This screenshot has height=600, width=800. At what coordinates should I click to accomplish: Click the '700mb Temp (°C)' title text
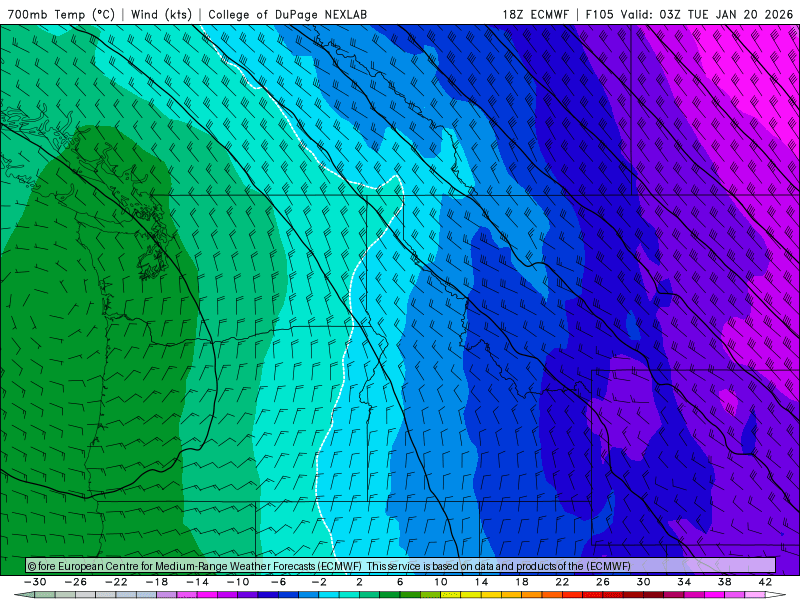click(x=61, y=14)
